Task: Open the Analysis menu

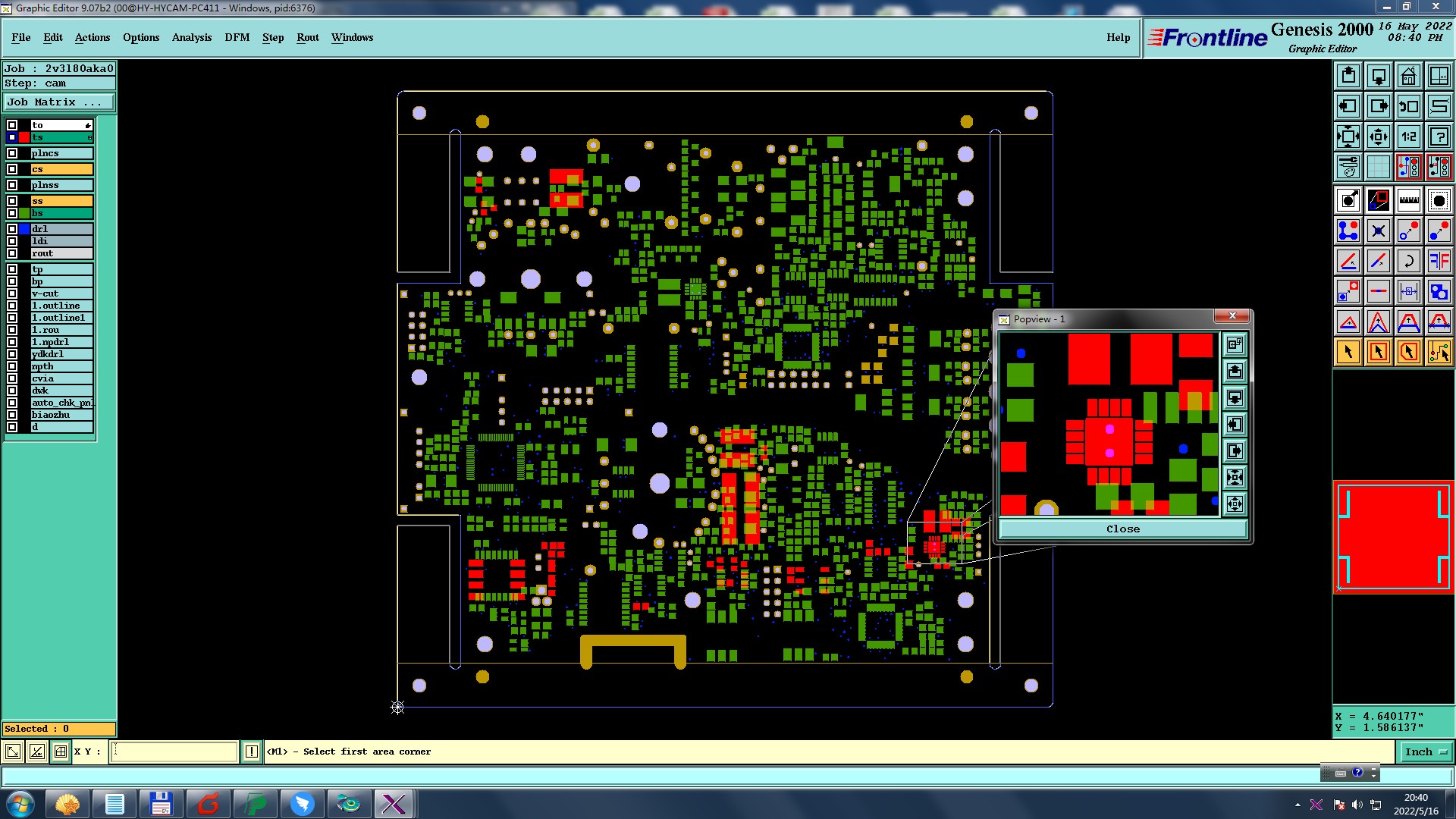Action: [192, 37]
